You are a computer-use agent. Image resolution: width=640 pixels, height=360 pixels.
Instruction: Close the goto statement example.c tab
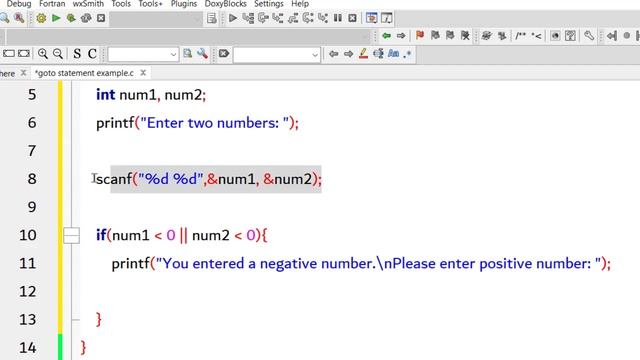pos(143,73)
